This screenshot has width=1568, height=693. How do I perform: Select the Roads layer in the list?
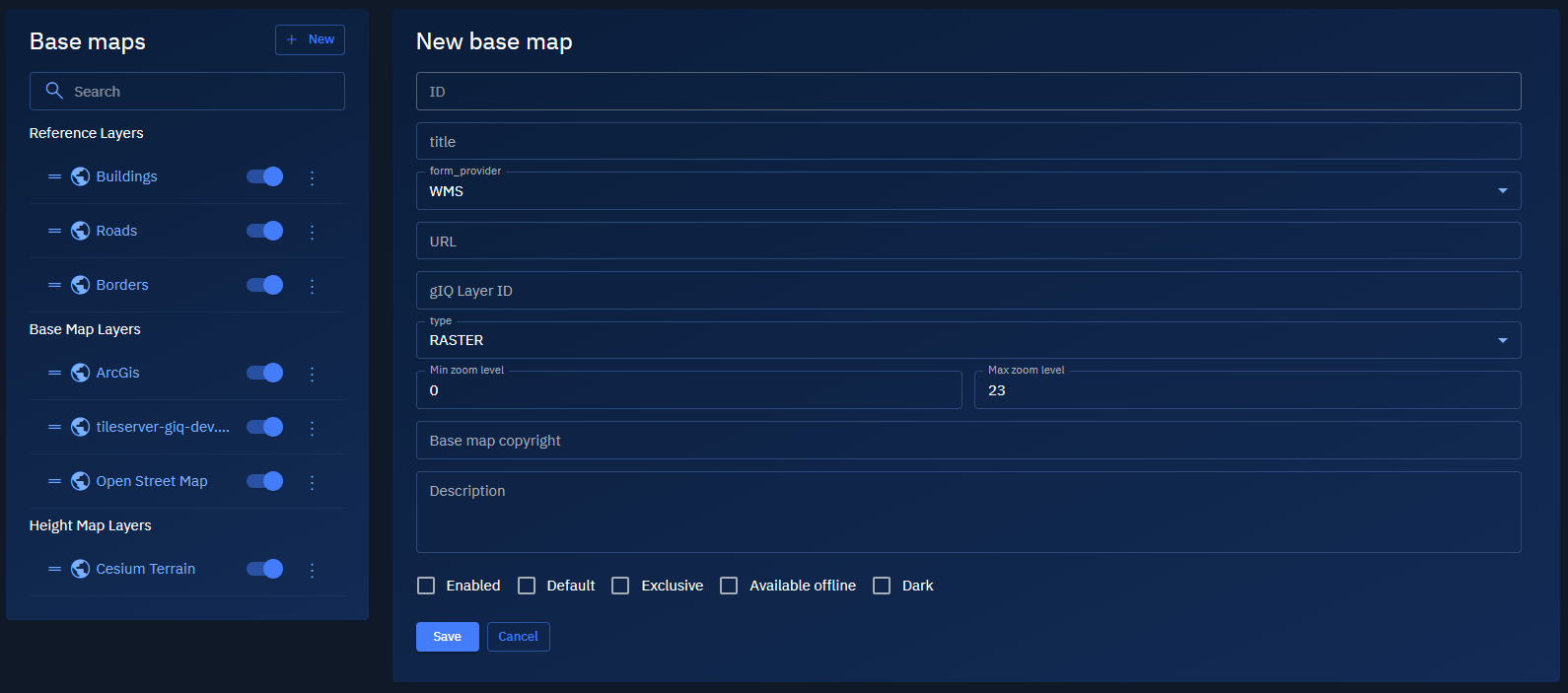pos(116,231)
